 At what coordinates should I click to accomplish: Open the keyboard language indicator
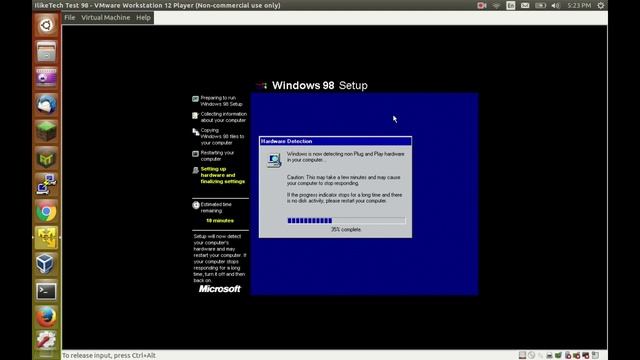(511, 5)
